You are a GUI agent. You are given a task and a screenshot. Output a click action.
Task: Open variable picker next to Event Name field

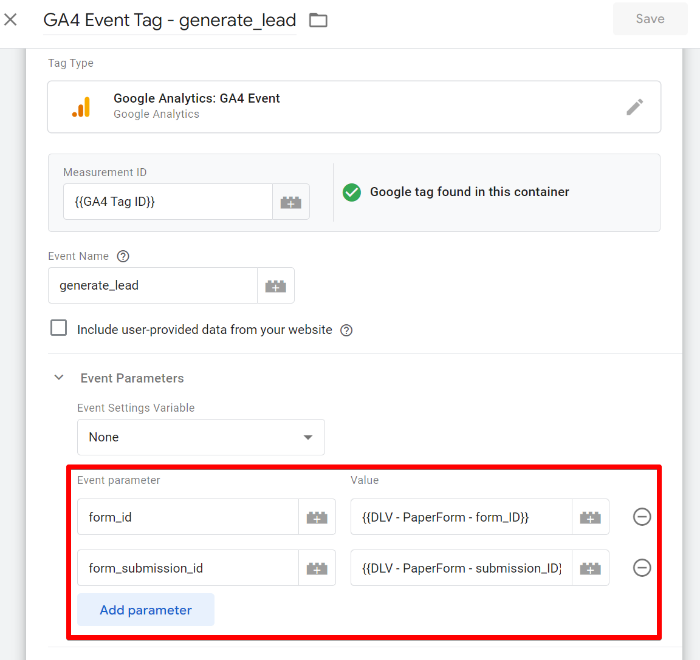[275, 286]
